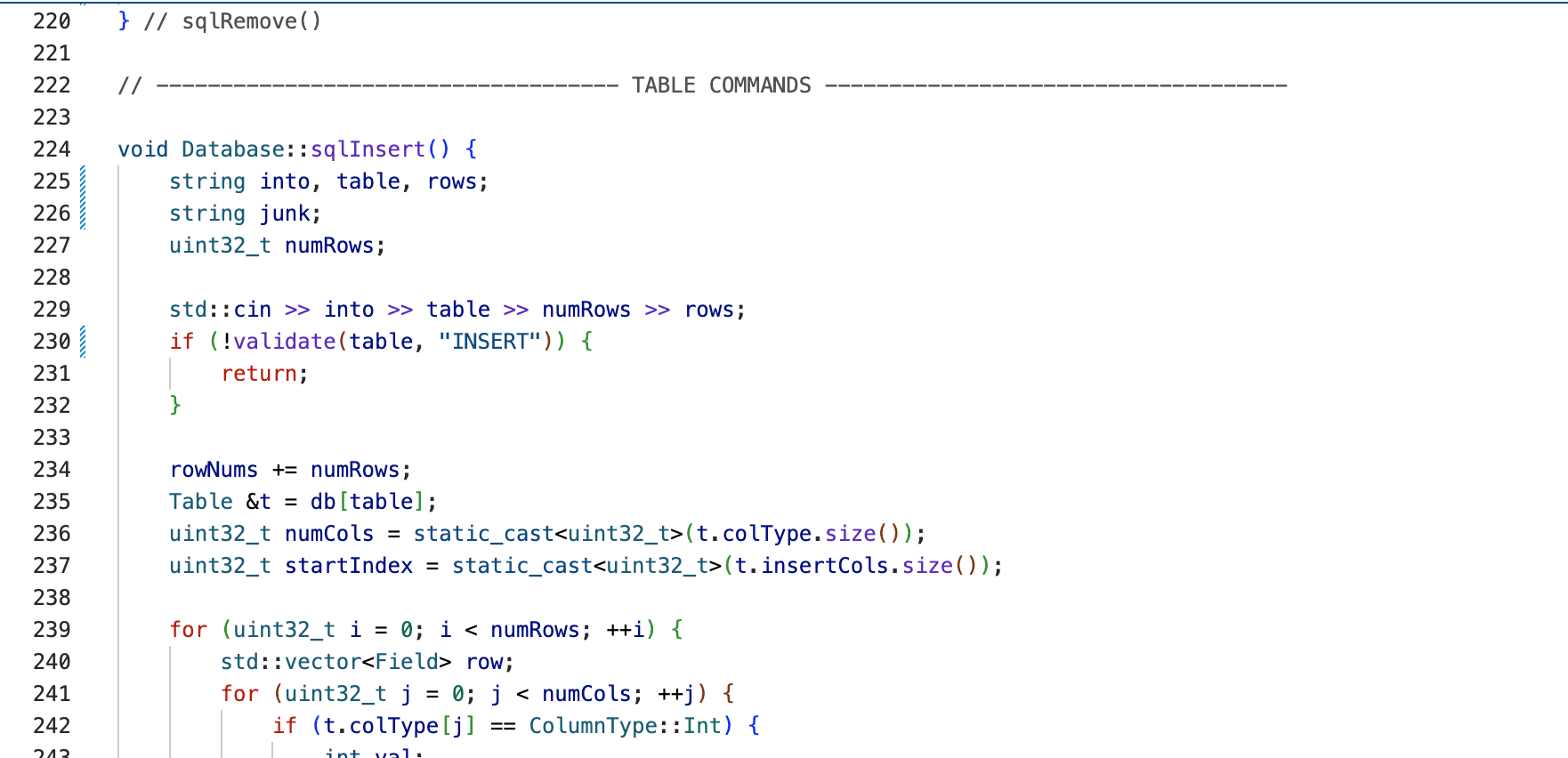Click 'insertCols' on line 237
Viewport: 1568px width, 758px height.
[825, 566]
